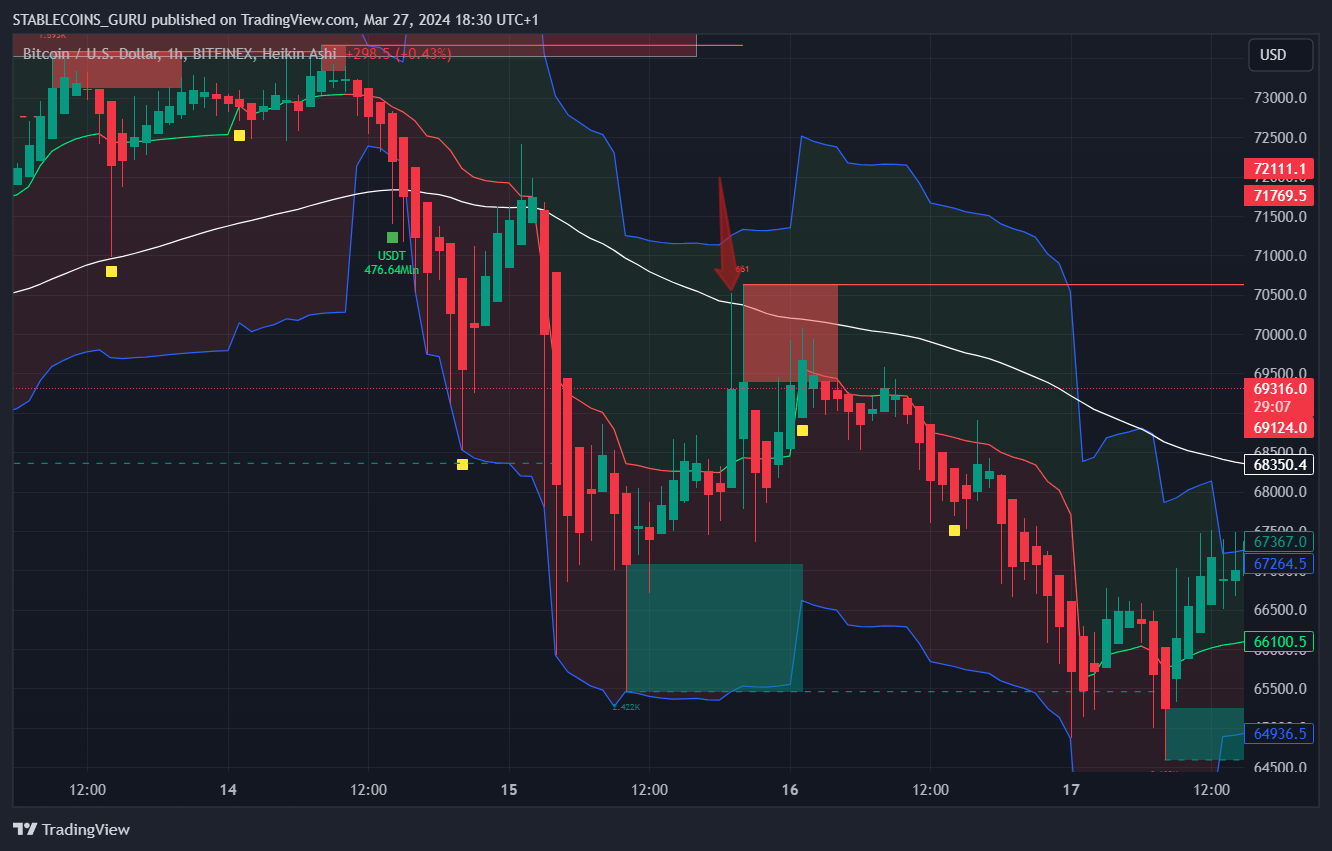1332x851 pixels.
Task: Click the 68000.0 price axis tick
Action: click(x=1279, y=491)
